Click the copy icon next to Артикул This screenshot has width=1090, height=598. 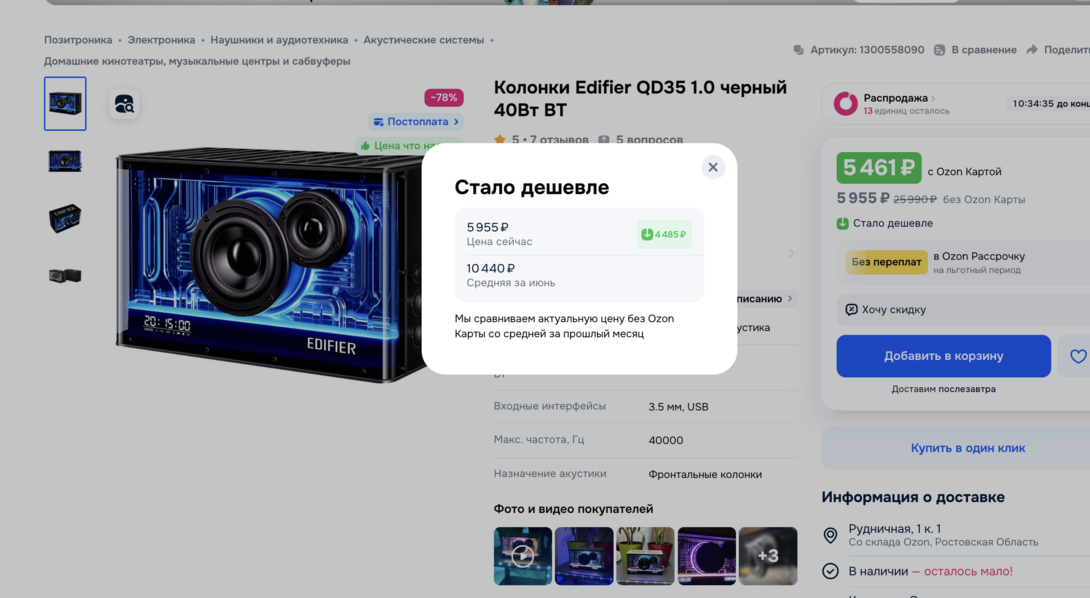798,50
